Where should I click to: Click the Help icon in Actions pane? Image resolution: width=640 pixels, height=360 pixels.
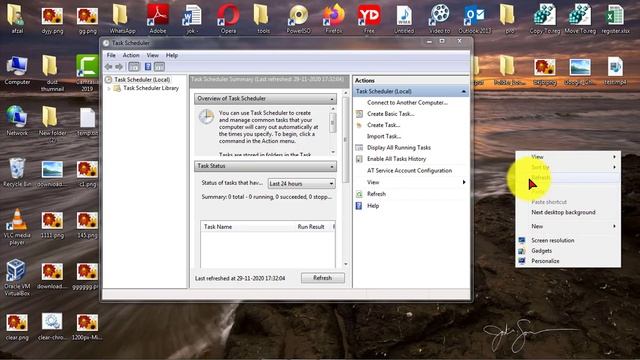click(x=359, y=206)
